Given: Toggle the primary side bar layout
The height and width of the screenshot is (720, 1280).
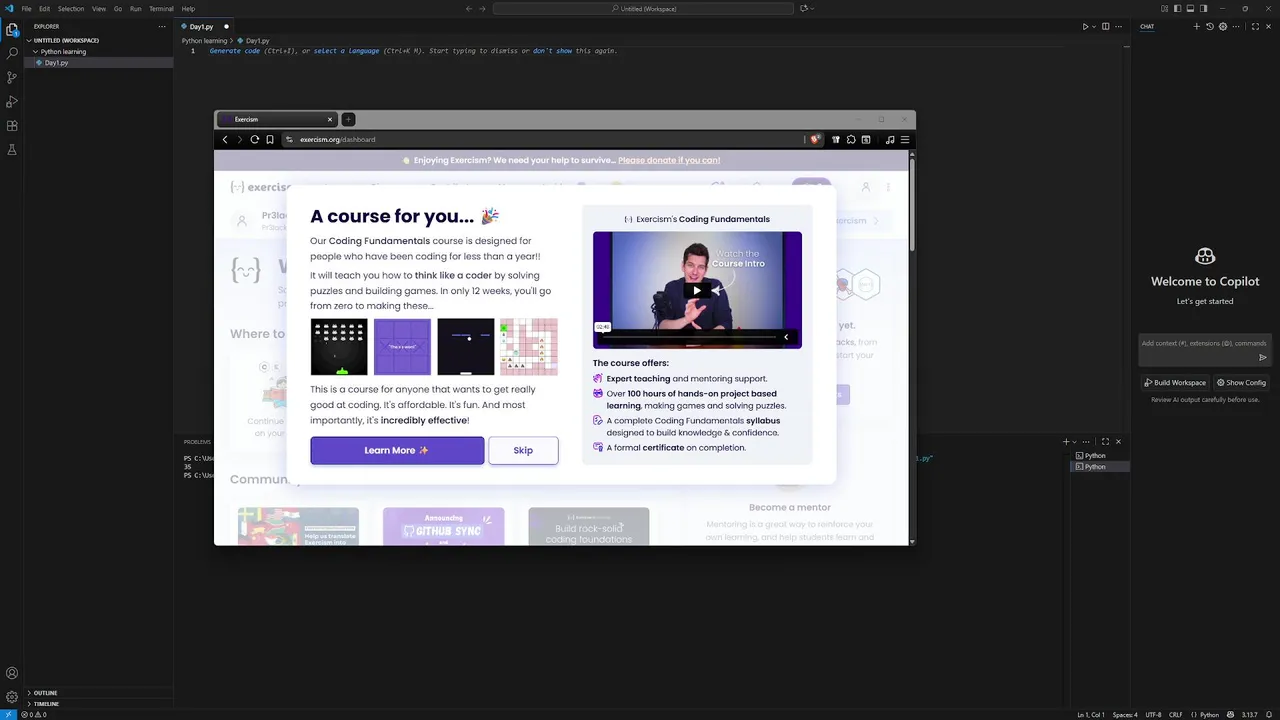Looking at the screenshot, I should (1178, 8).
